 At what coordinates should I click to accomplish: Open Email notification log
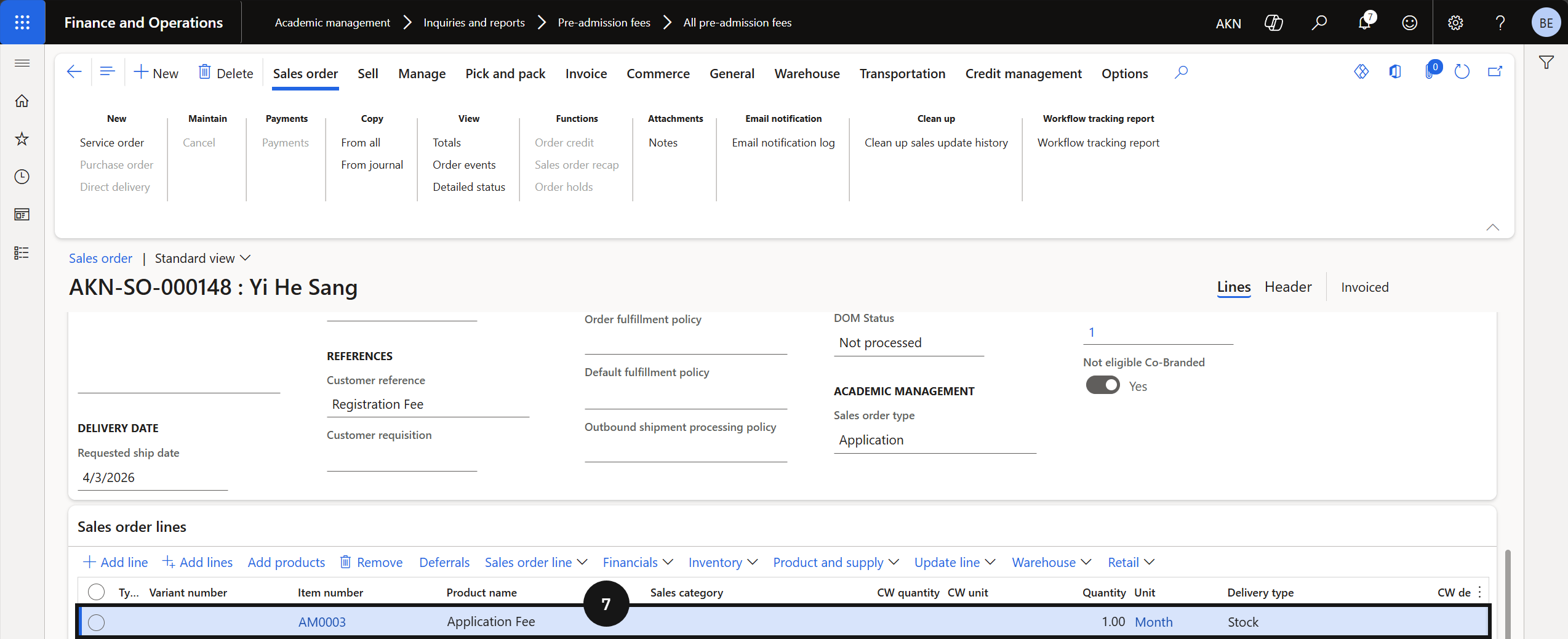click(x=783, y=143)
